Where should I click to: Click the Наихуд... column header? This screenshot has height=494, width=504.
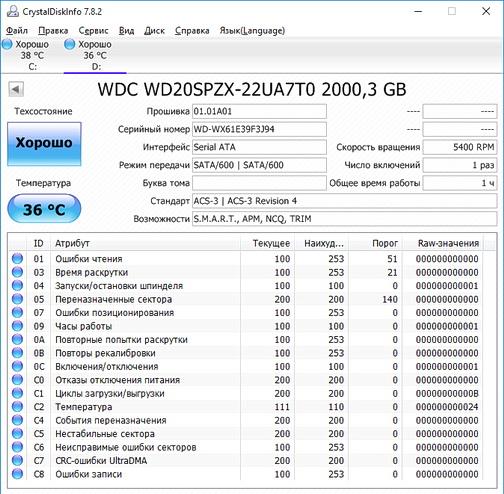tap(321, 243)
